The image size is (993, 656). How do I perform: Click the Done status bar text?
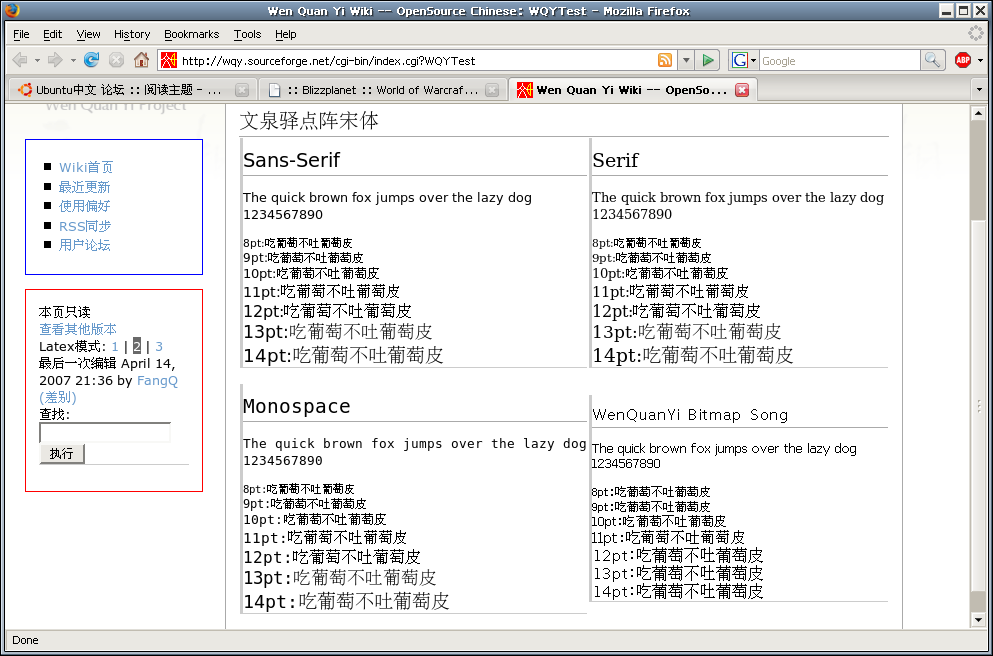[x=25, y=640]
